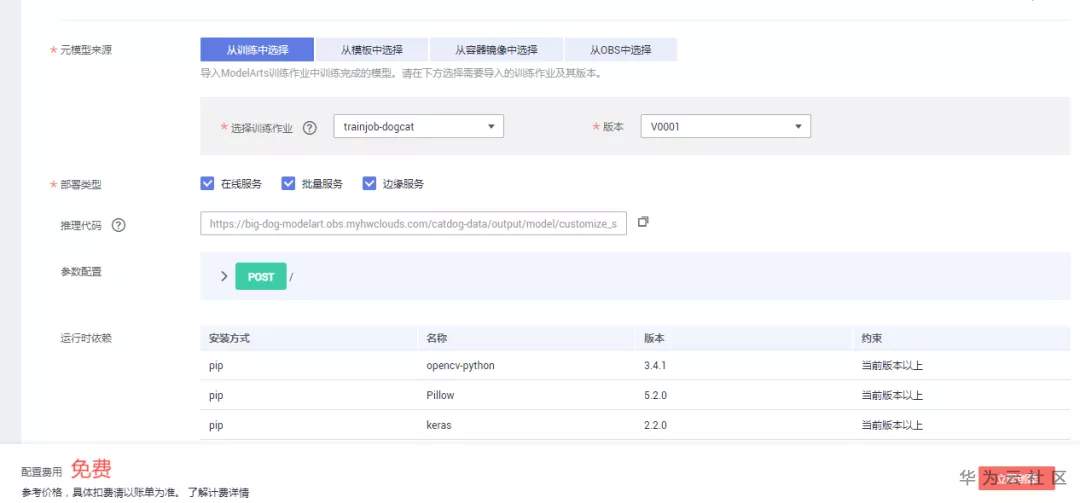
Task: Click the keras package name
Action: tap(439, 425)
